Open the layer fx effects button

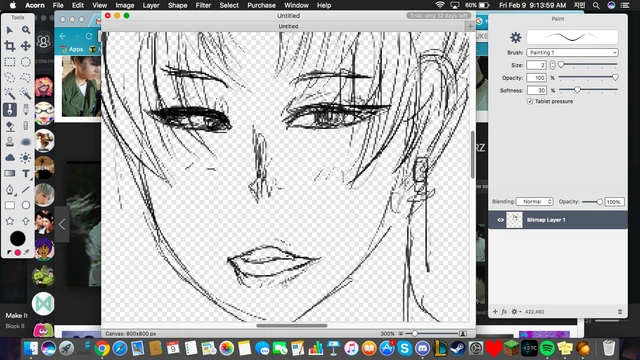(x=504, y=311)
